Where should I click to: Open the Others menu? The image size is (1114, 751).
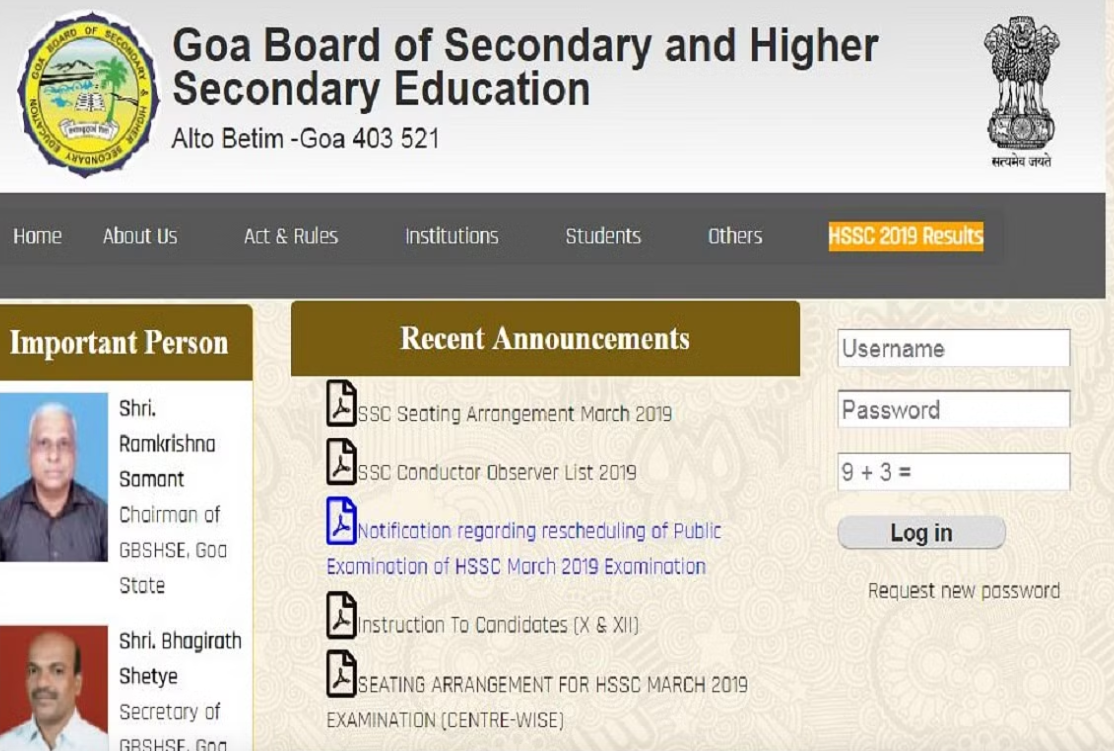click(x=735, y=236)
